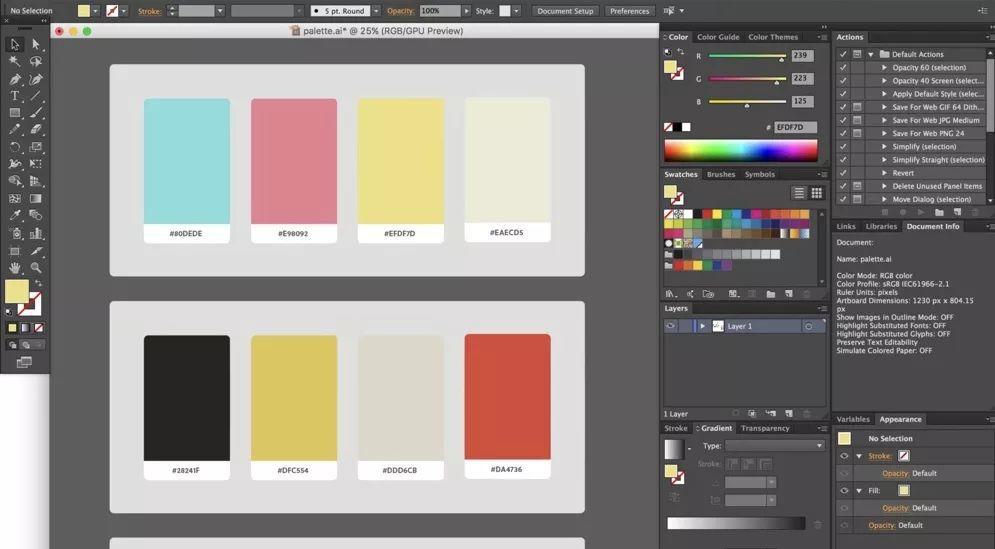Select the Gradient tool in toolbox
Viewport: 995px width, 549px height.
[36, 199]
